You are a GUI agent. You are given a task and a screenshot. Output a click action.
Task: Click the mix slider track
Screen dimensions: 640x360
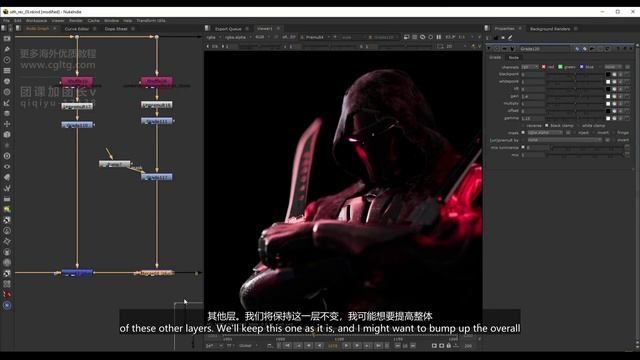pyautogui.click(x=586, y=155)
